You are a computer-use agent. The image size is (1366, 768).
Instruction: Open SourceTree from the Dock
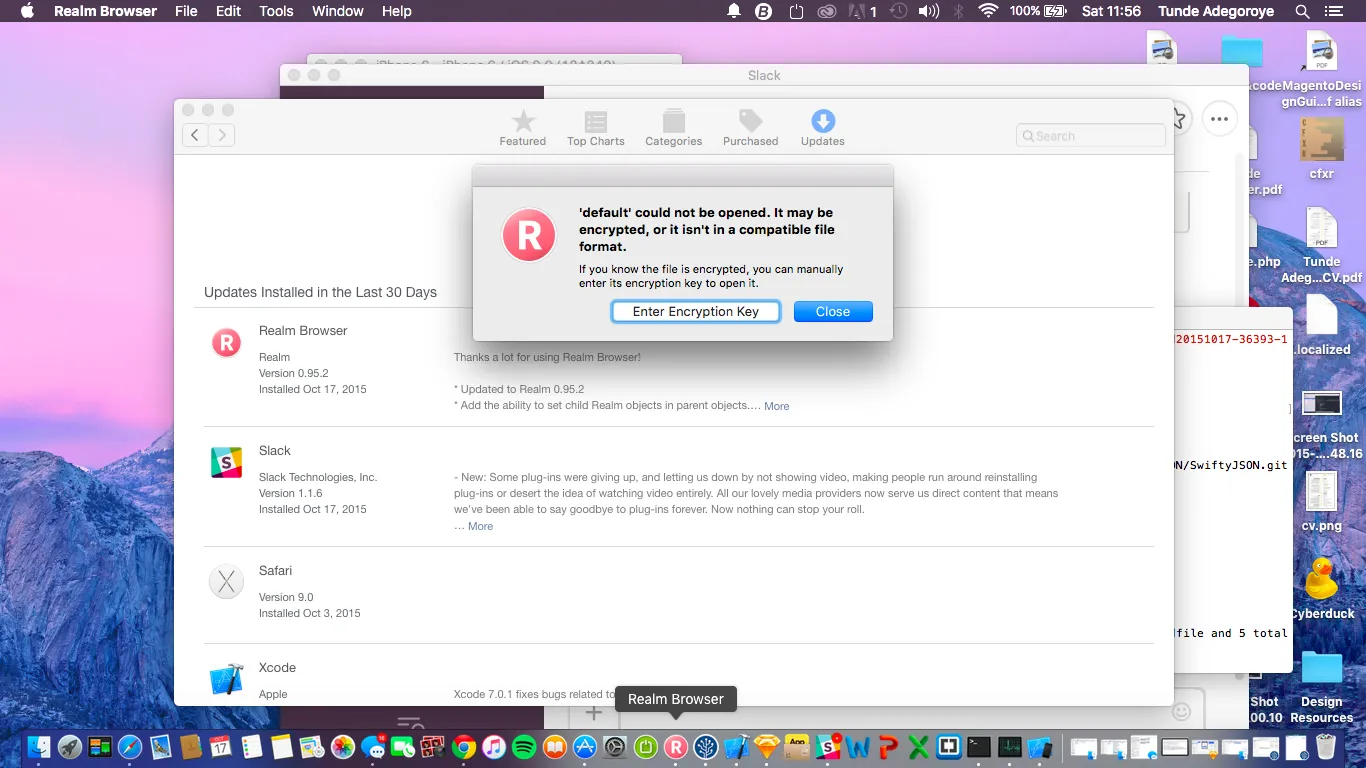click(x=706, y=746)
